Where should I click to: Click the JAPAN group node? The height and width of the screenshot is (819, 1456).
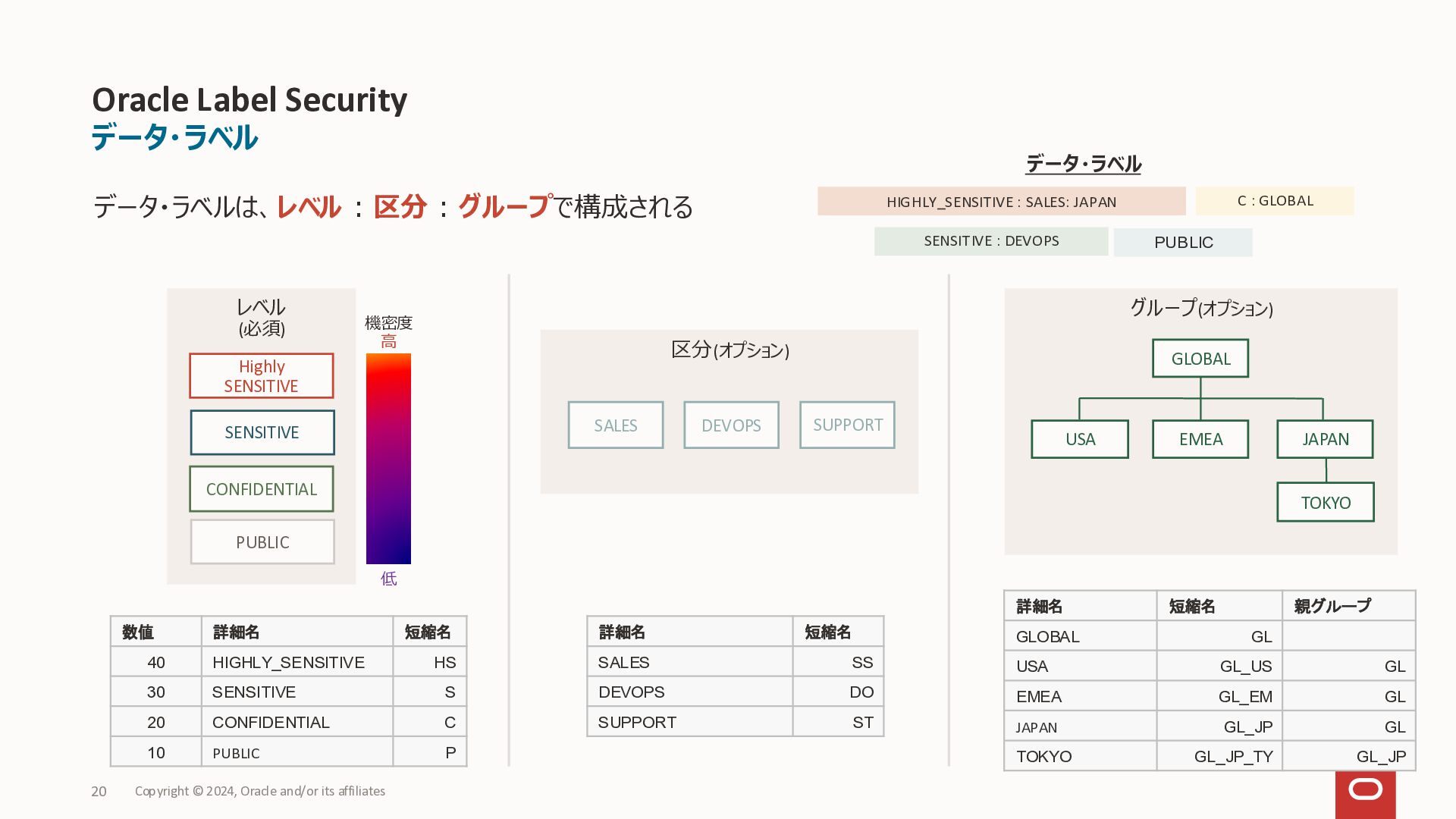1325,439
